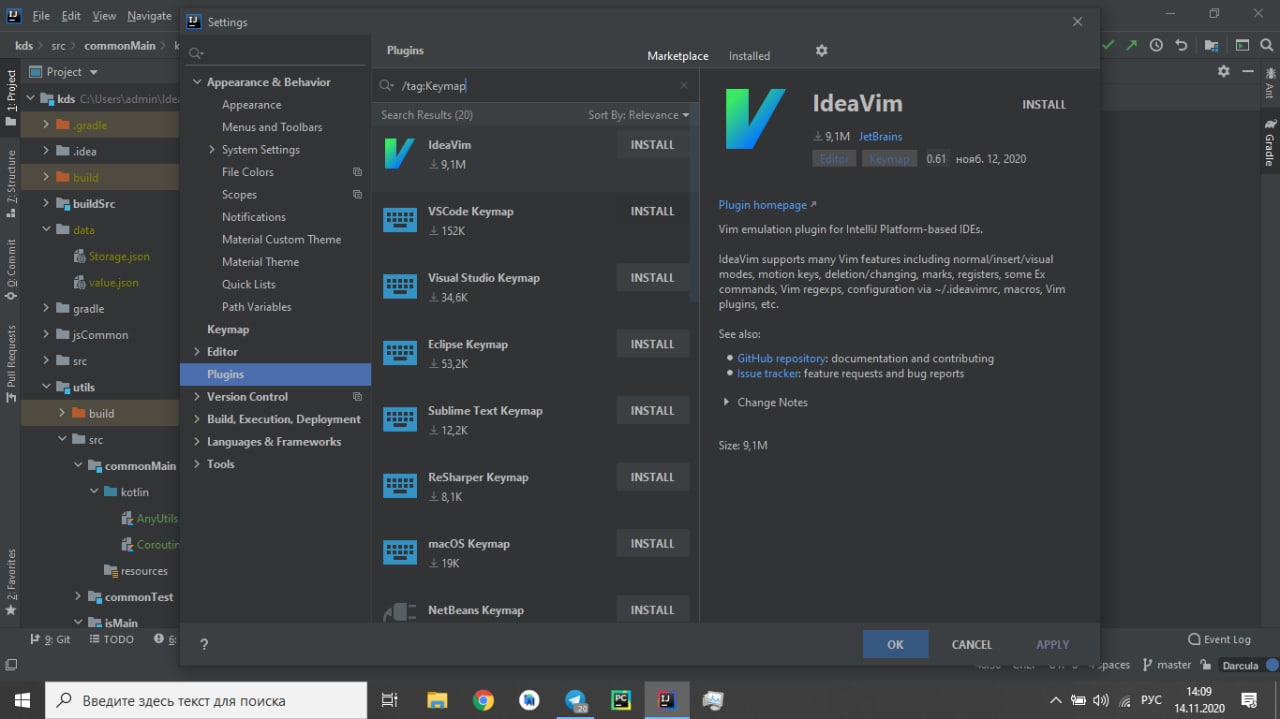The image size is (1280, 719).
Task: Open GitHub repository link
Action: [x=781, y=358]
